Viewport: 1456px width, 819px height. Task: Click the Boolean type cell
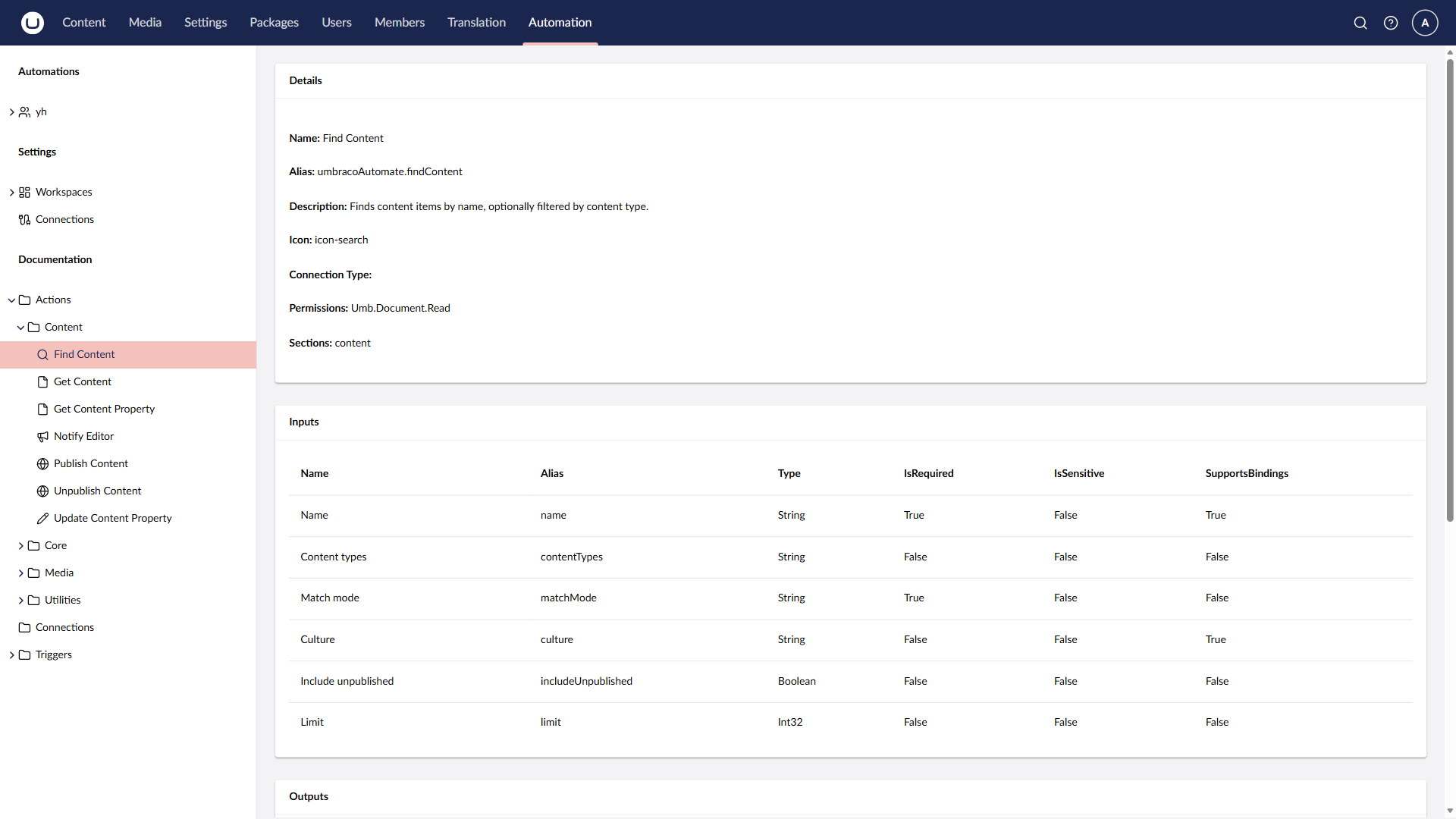(797, 682)
